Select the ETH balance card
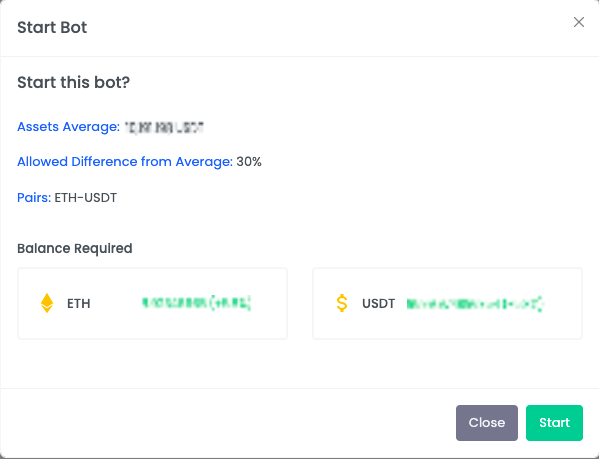599x459 pixels. point(152,304)
